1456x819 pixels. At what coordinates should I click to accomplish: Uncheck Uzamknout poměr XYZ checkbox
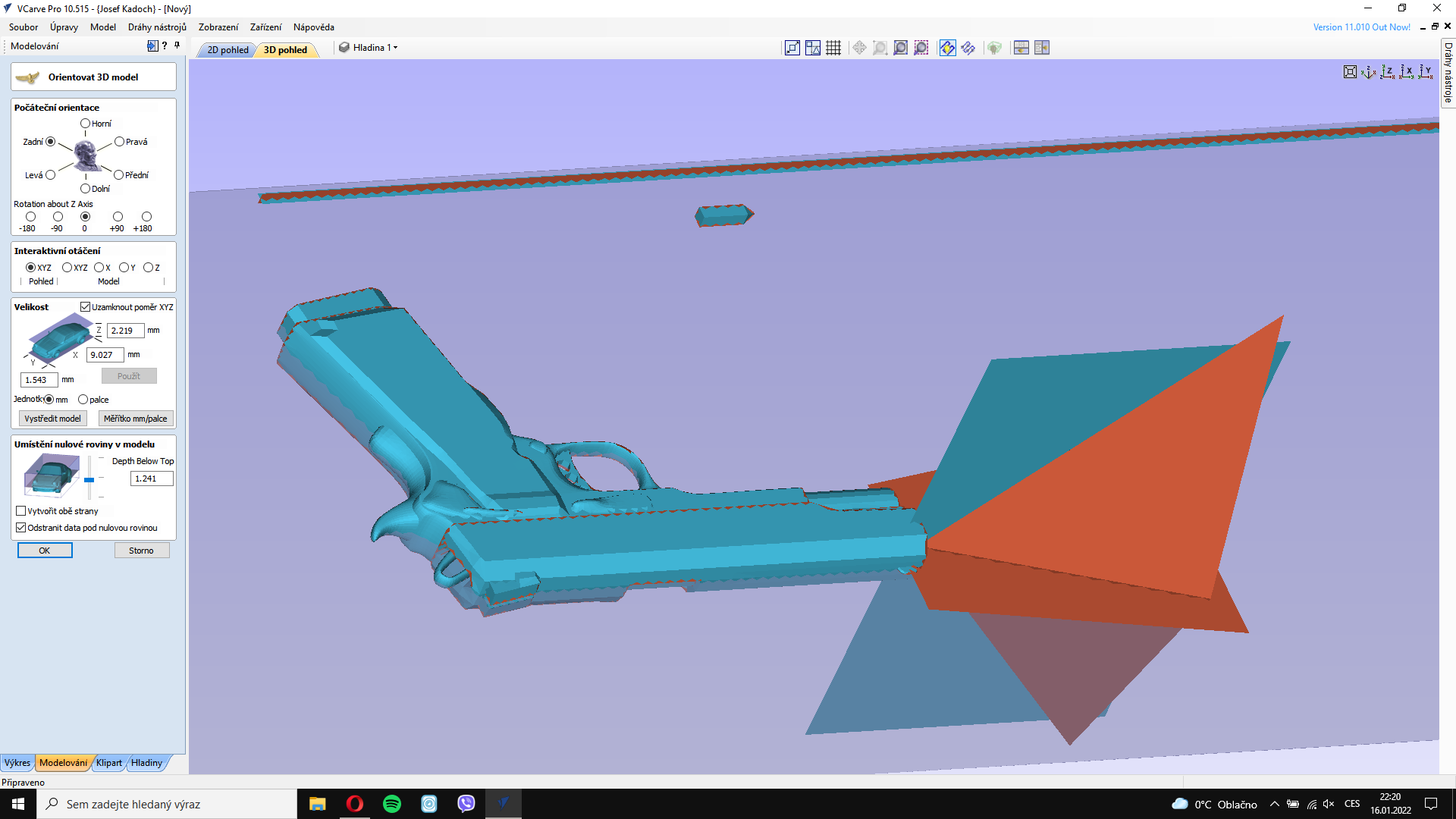[86, 307]
